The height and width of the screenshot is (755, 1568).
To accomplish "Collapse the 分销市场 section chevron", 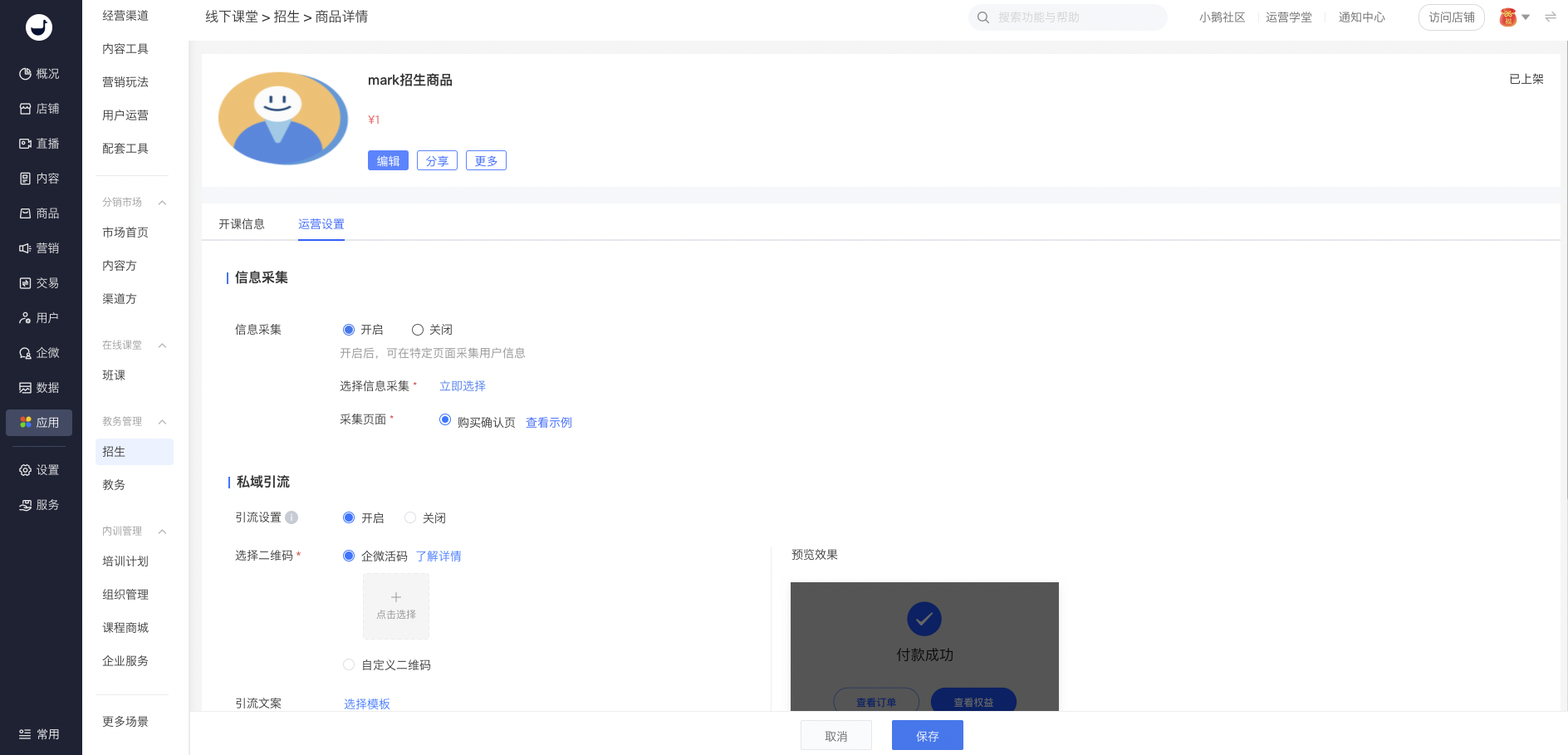I will pos(163,203).
